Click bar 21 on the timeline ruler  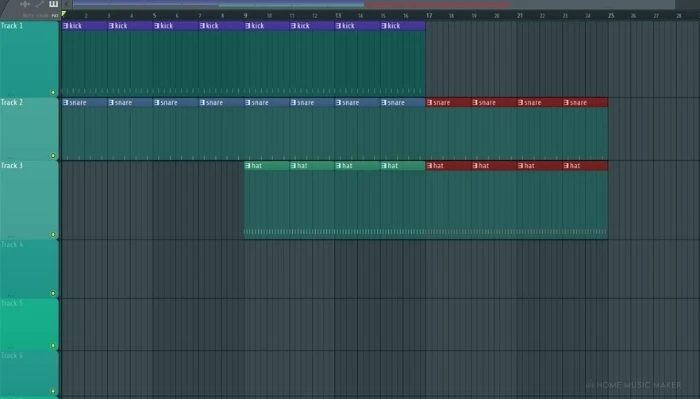coord(520,16)
